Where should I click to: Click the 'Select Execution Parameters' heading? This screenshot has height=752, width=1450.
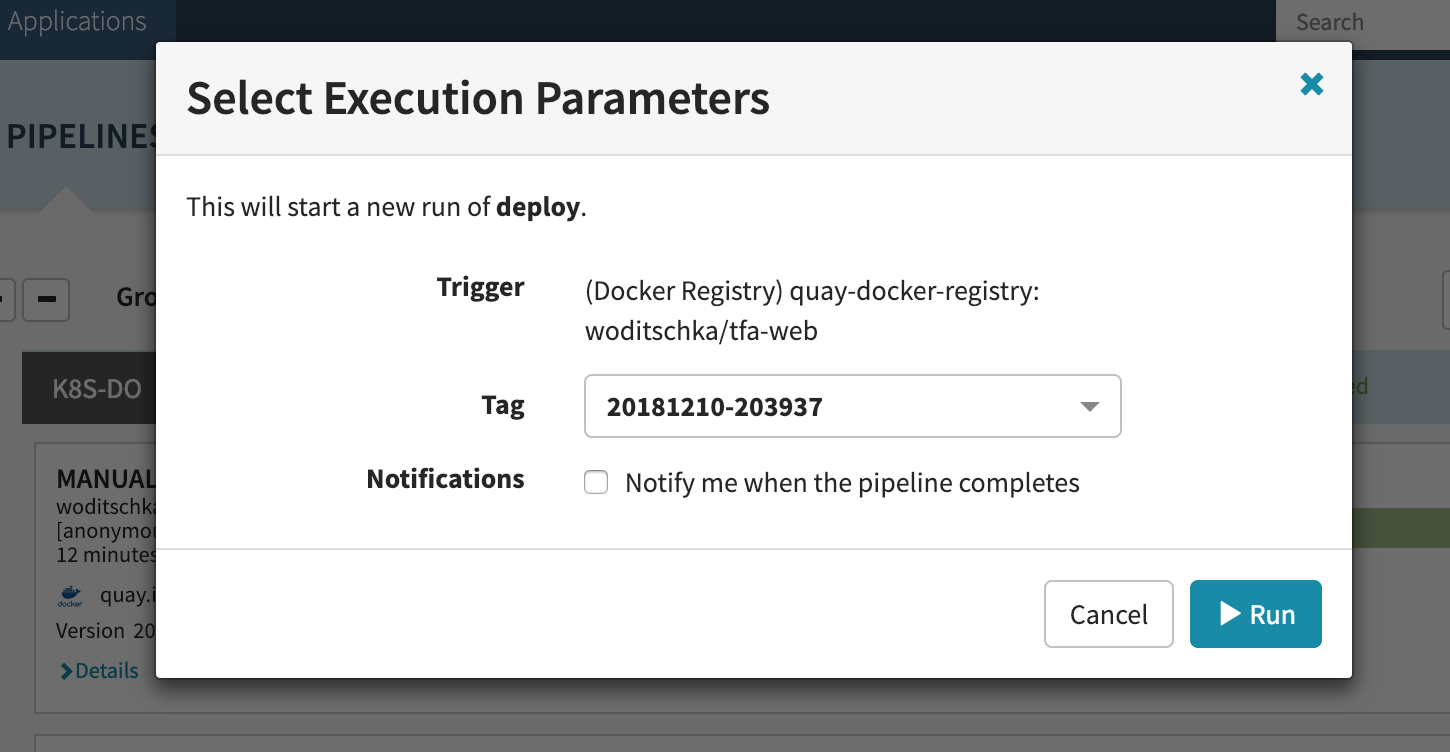coord(478,98)
